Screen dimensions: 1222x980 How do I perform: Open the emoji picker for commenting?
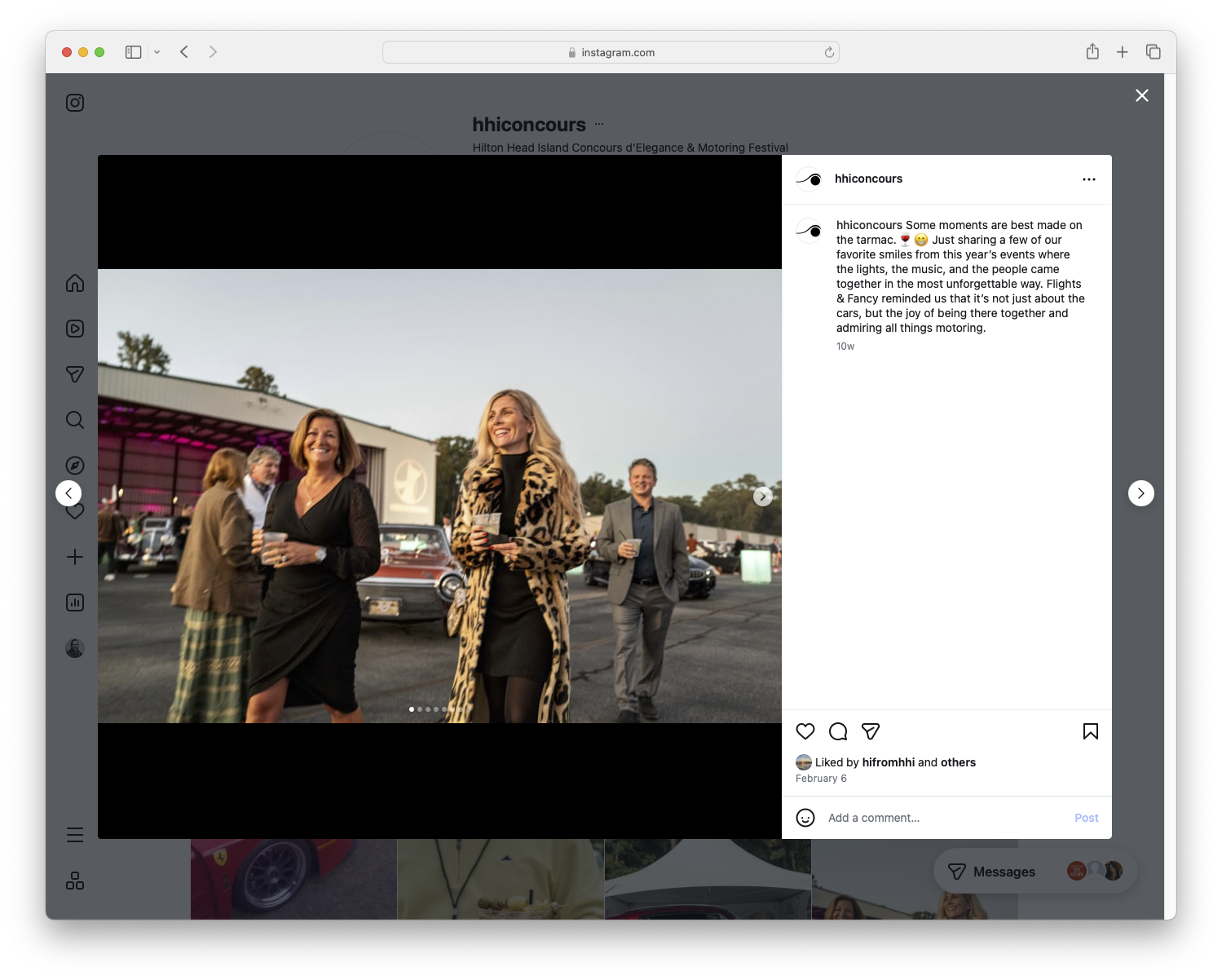tap(805, 817)
